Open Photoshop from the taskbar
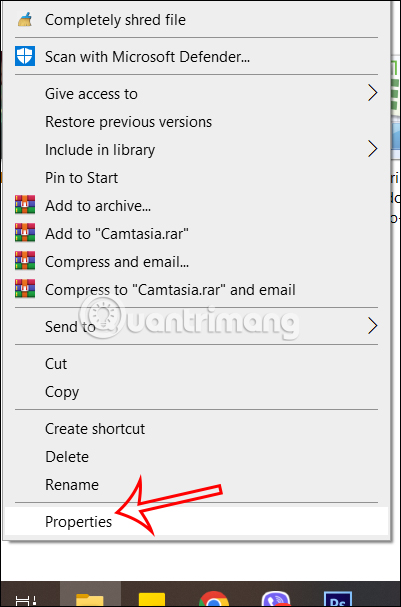Viewport: 401px width, 607px height. [338, 599]
